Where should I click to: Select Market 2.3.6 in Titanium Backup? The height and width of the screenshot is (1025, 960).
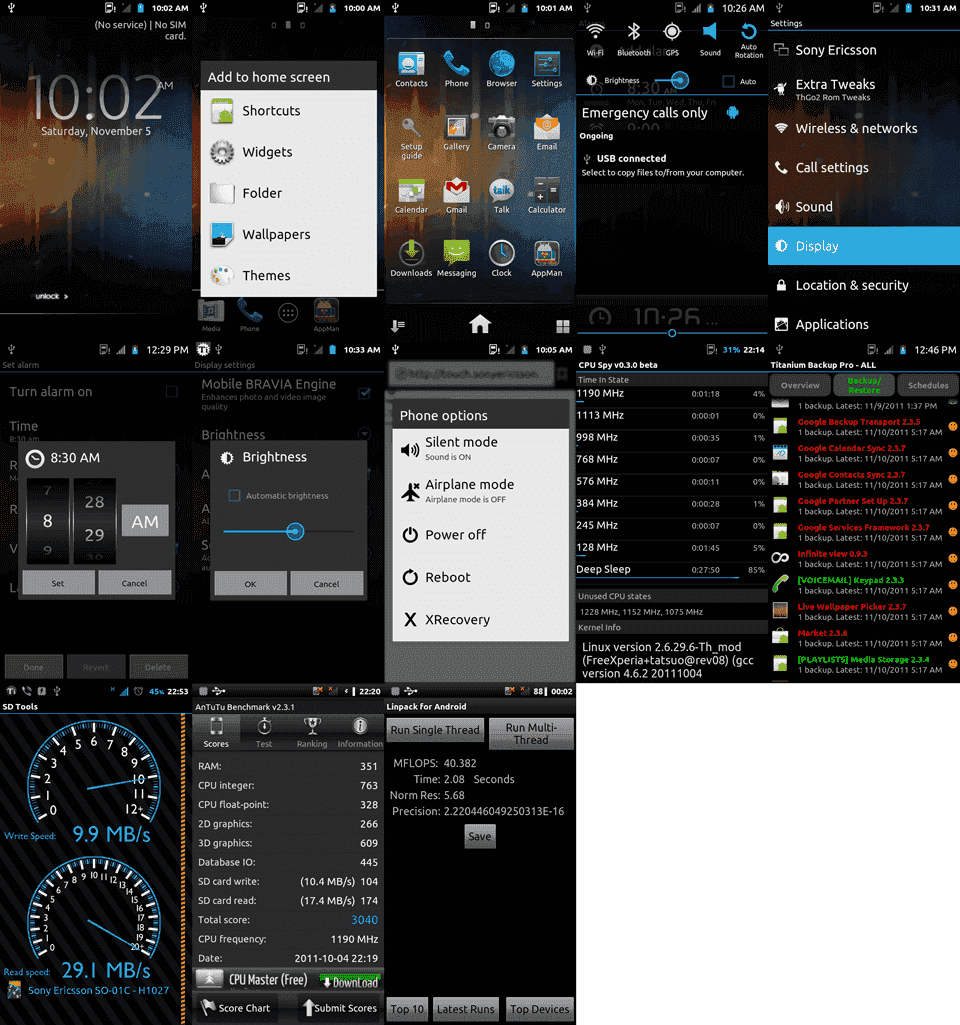click(864, 638)
